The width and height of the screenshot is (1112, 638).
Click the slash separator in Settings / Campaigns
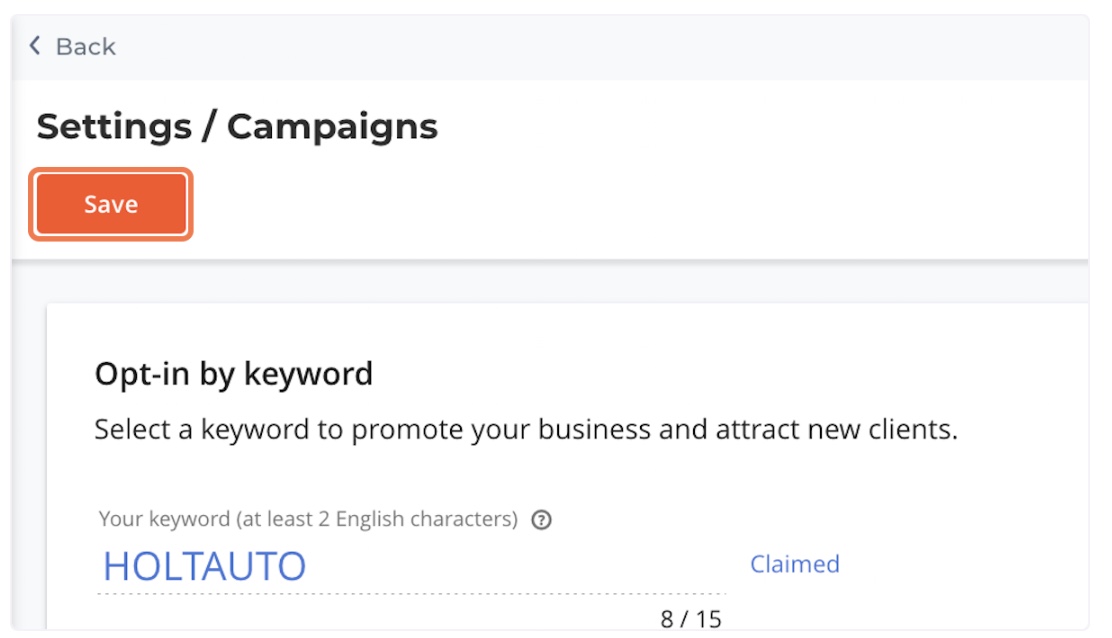[x=209, y=128]
